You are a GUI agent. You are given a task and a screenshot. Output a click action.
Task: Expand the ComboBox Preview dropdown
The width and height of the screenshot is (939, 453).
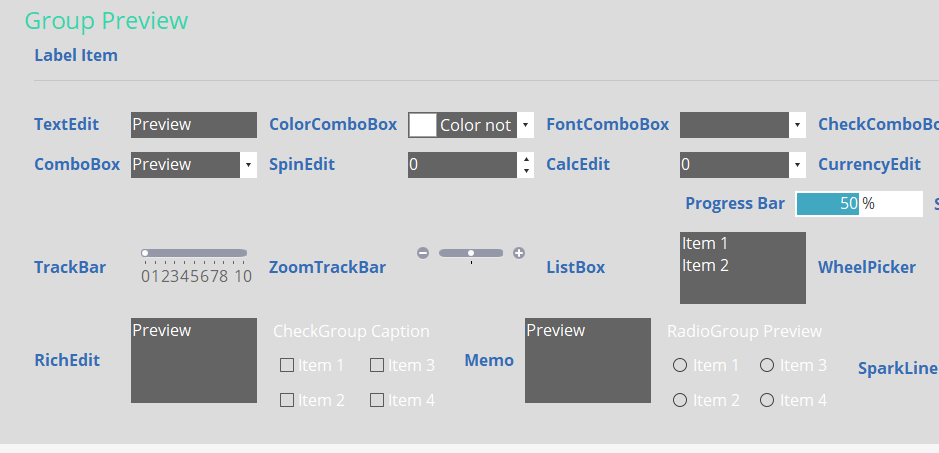click(249, 165)
